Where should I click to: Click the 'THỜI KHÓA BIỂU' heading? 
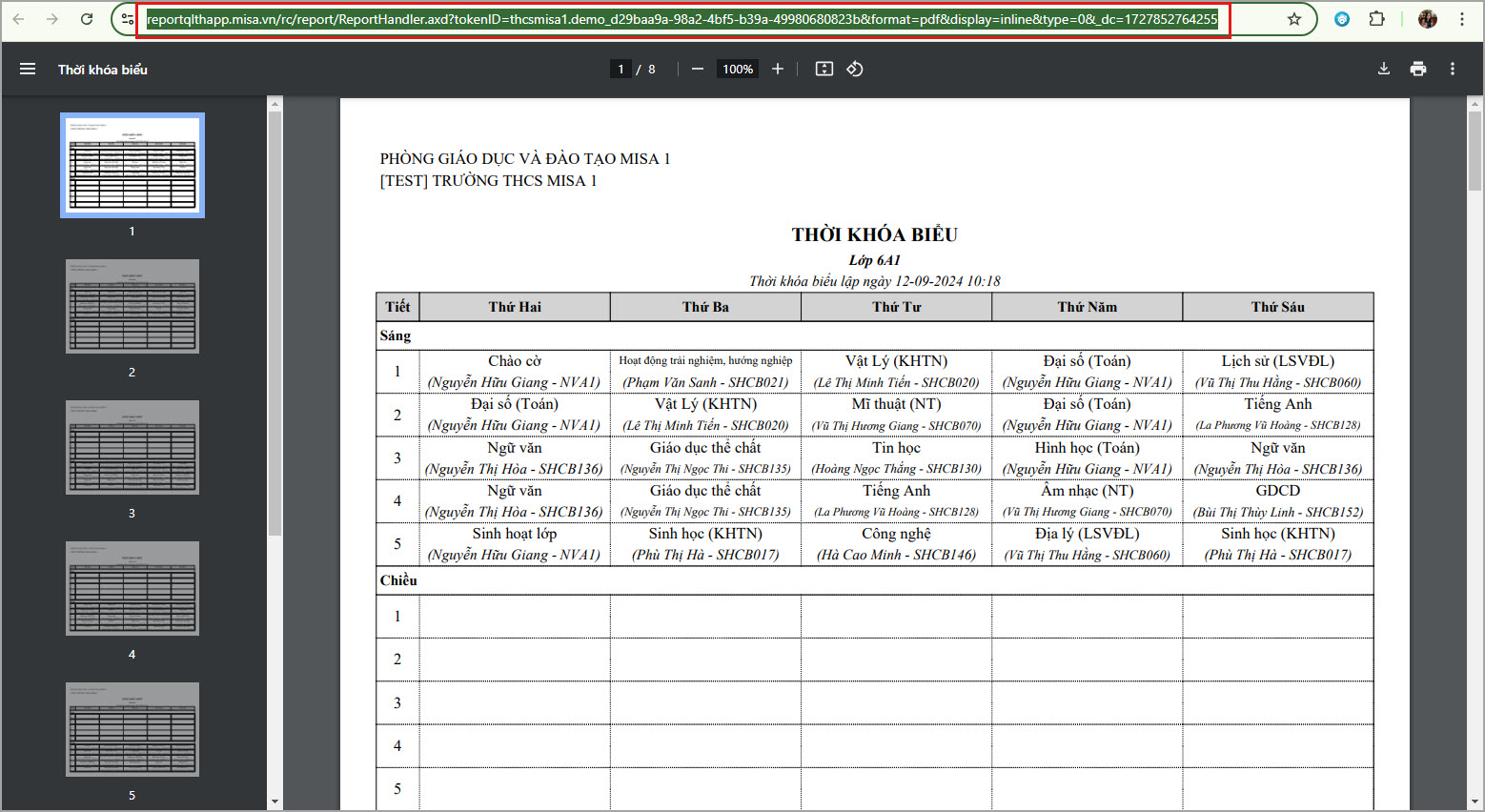pyautogui.click(x=874, y=234)
